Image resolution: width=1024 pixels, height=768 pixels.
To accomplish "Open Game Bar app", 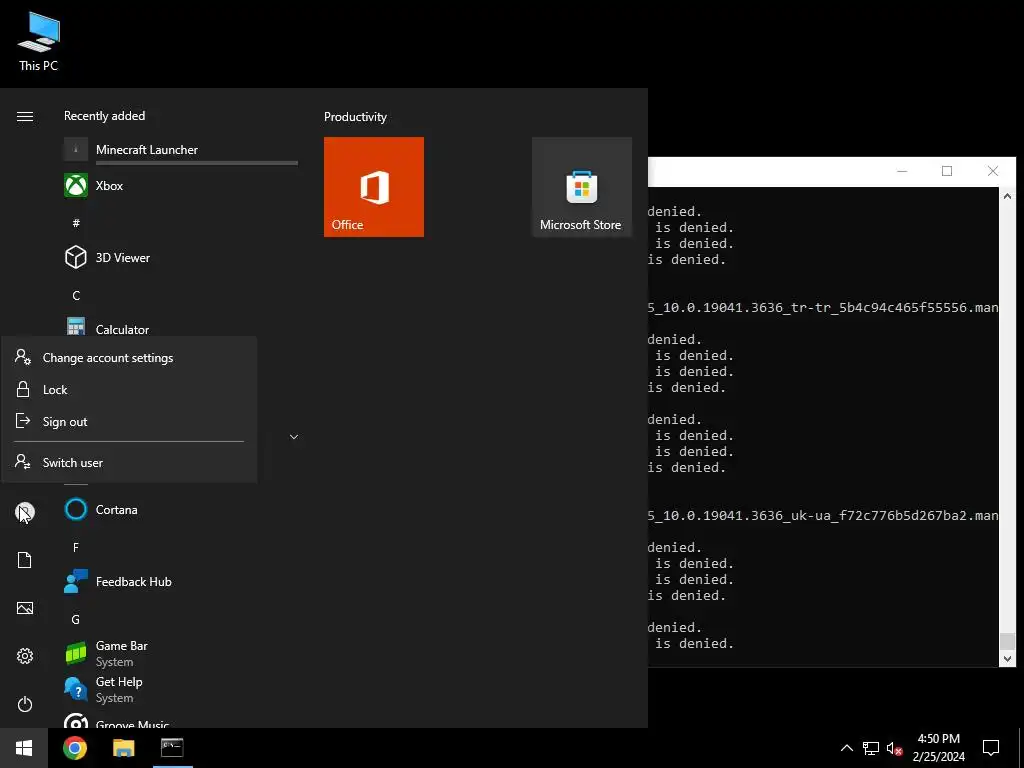I will click(180, 653).
